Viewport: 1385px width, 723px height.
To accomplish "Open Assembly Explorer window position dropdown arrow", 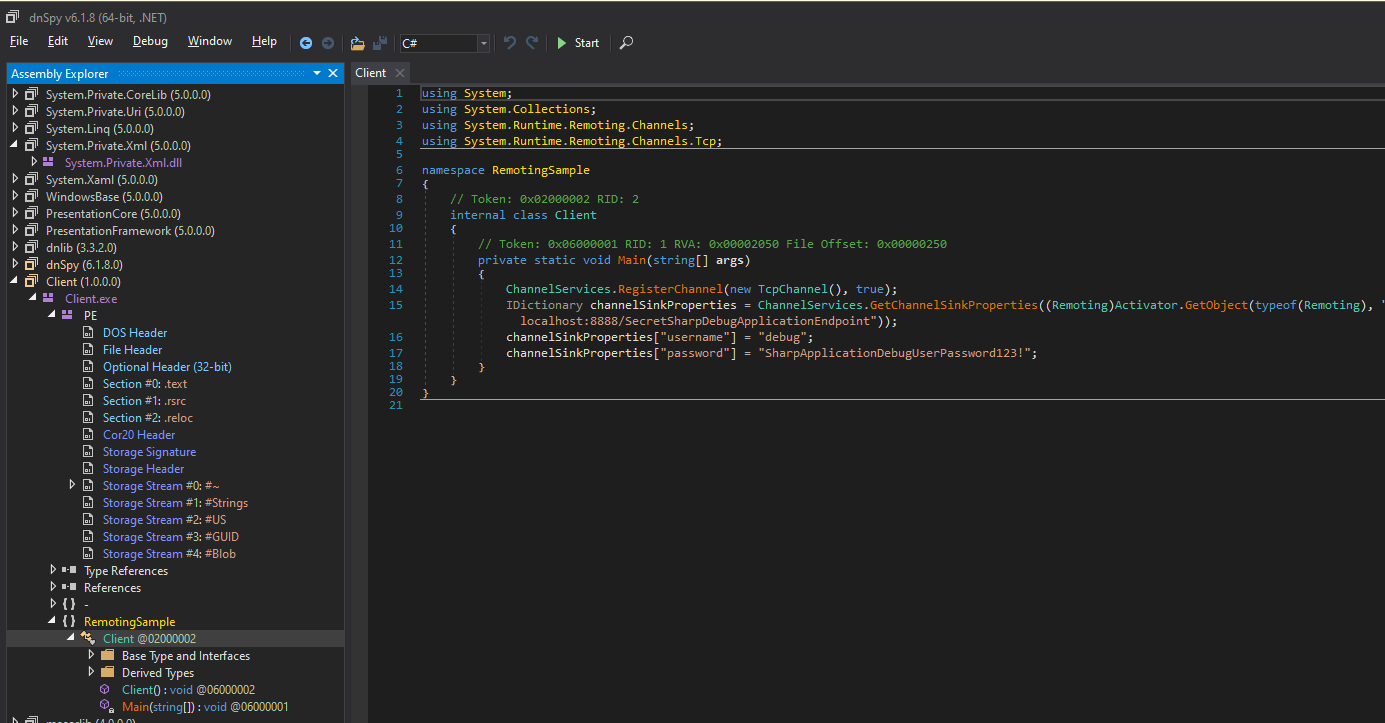I will click(317, 73).
